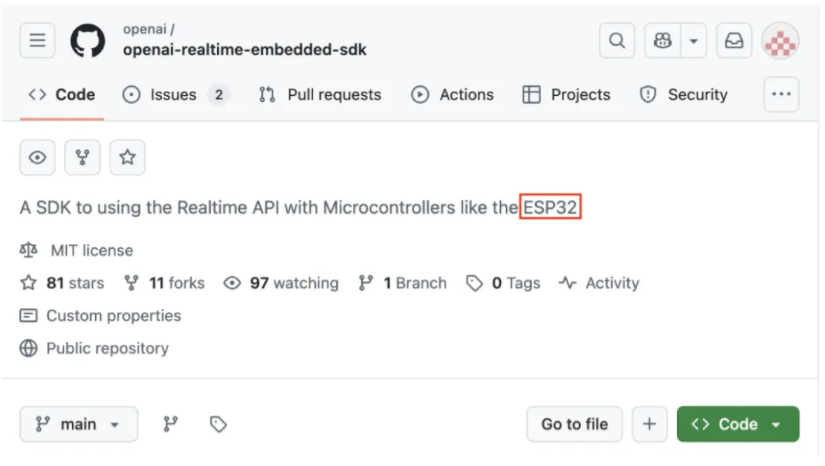This screenshot has height=466, width=825.
Task: Expand the Copilot dropdown arrow
Action: 693,40
